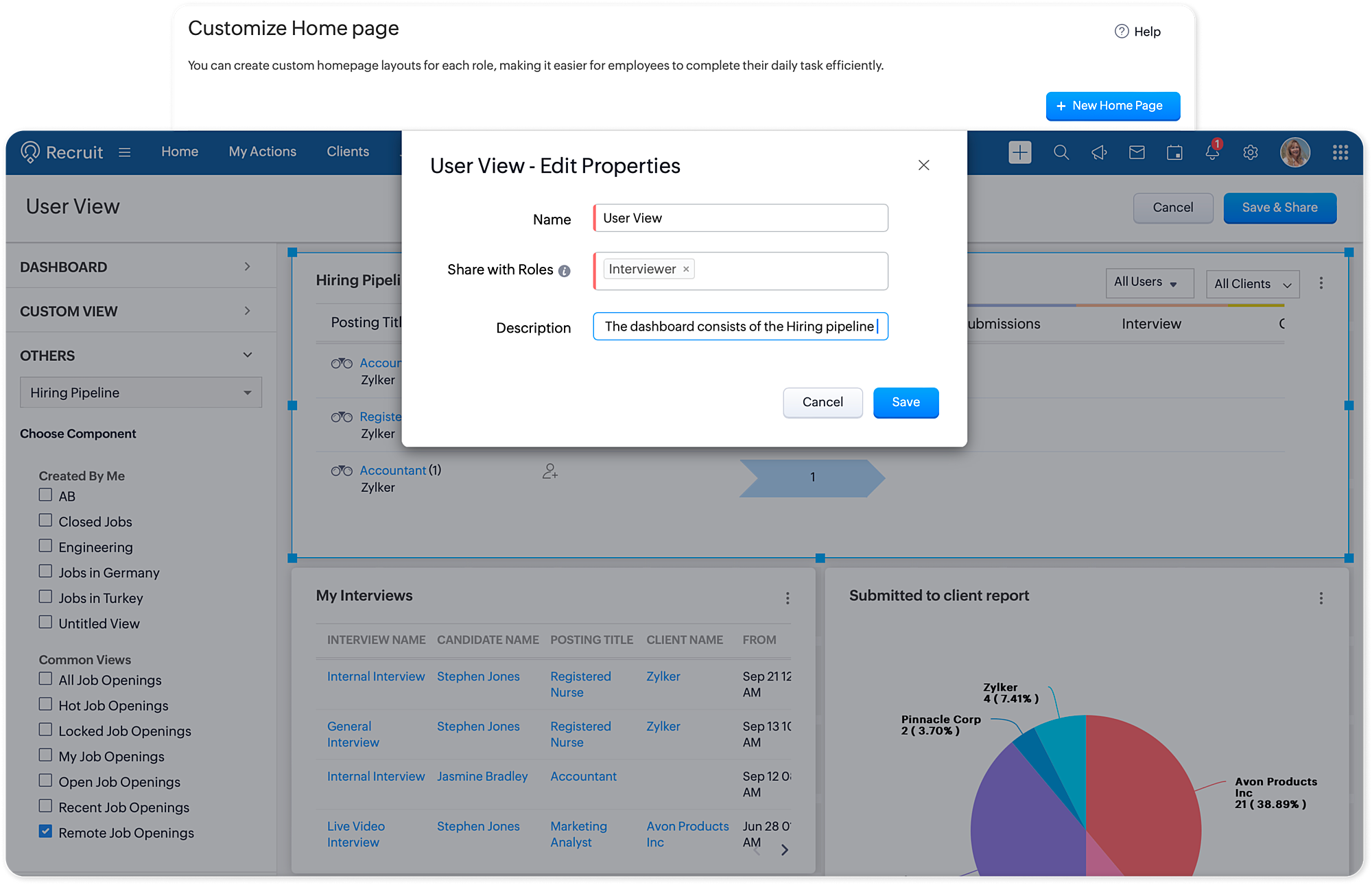Click the notification bell icon
The width and height of the screenshot is (1372, 885).
[1212, 152]
